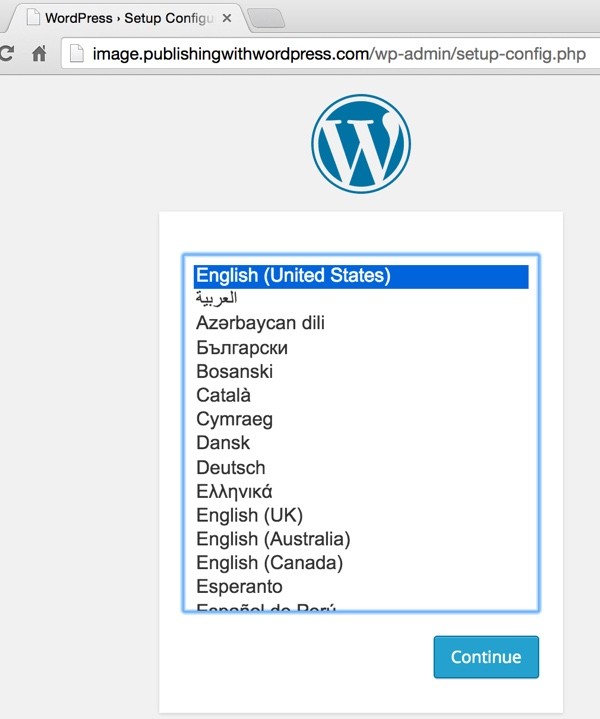600x719 pixels.
Task: Open a new browser tab
Action: (266, 18)
